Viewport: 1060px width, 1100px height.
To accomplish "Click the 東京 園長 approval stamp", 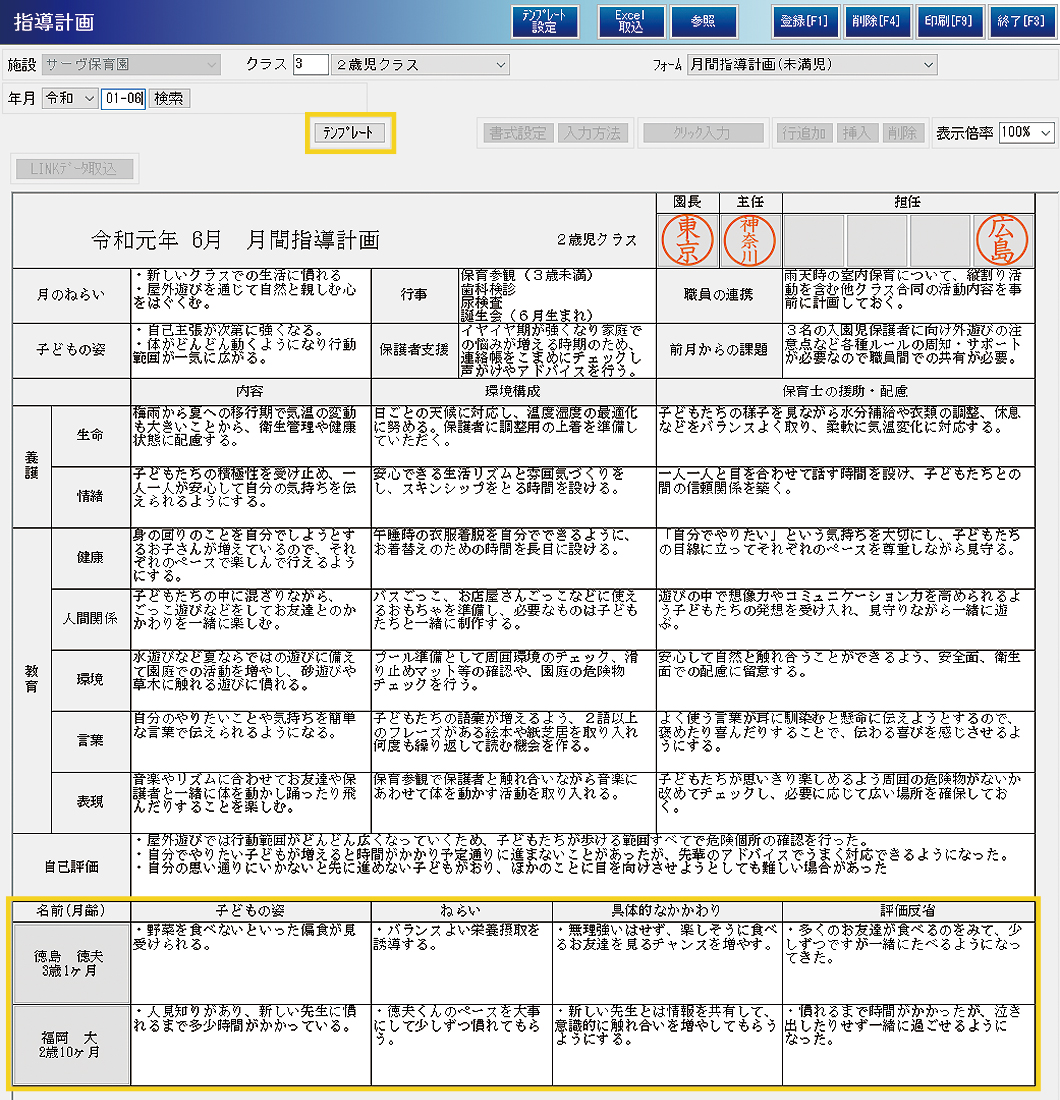I will pyautogui.click(x=688, y=240).
